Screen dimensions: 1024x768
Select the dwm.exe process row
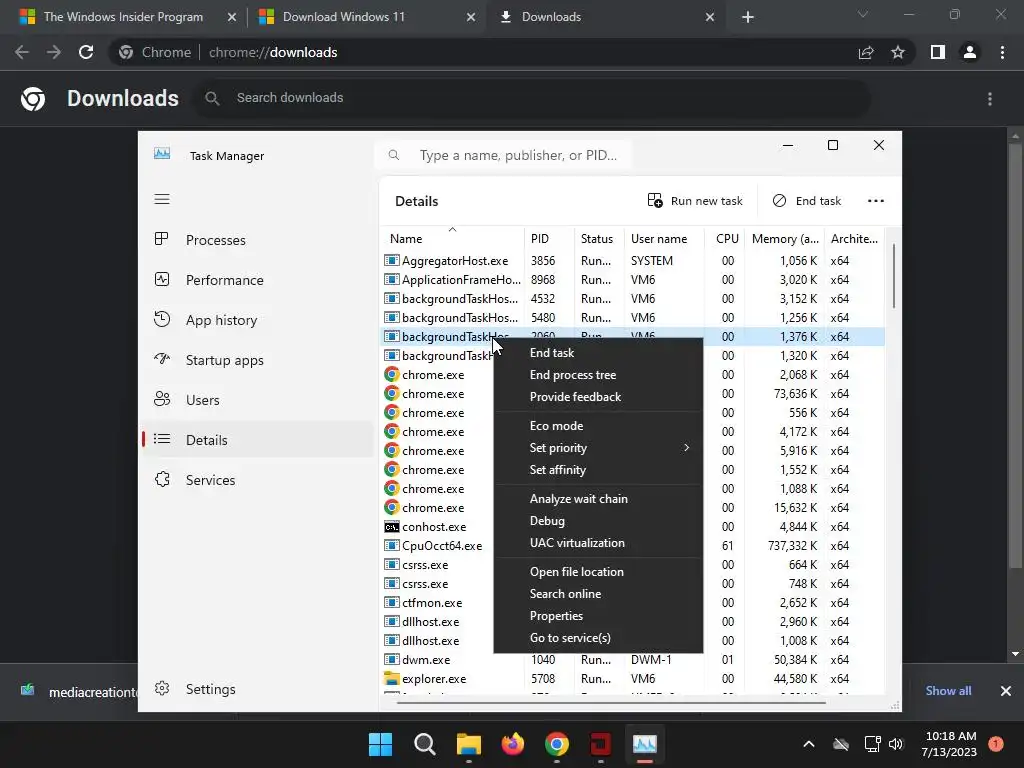pyautogui.click(x=633, y=660)
